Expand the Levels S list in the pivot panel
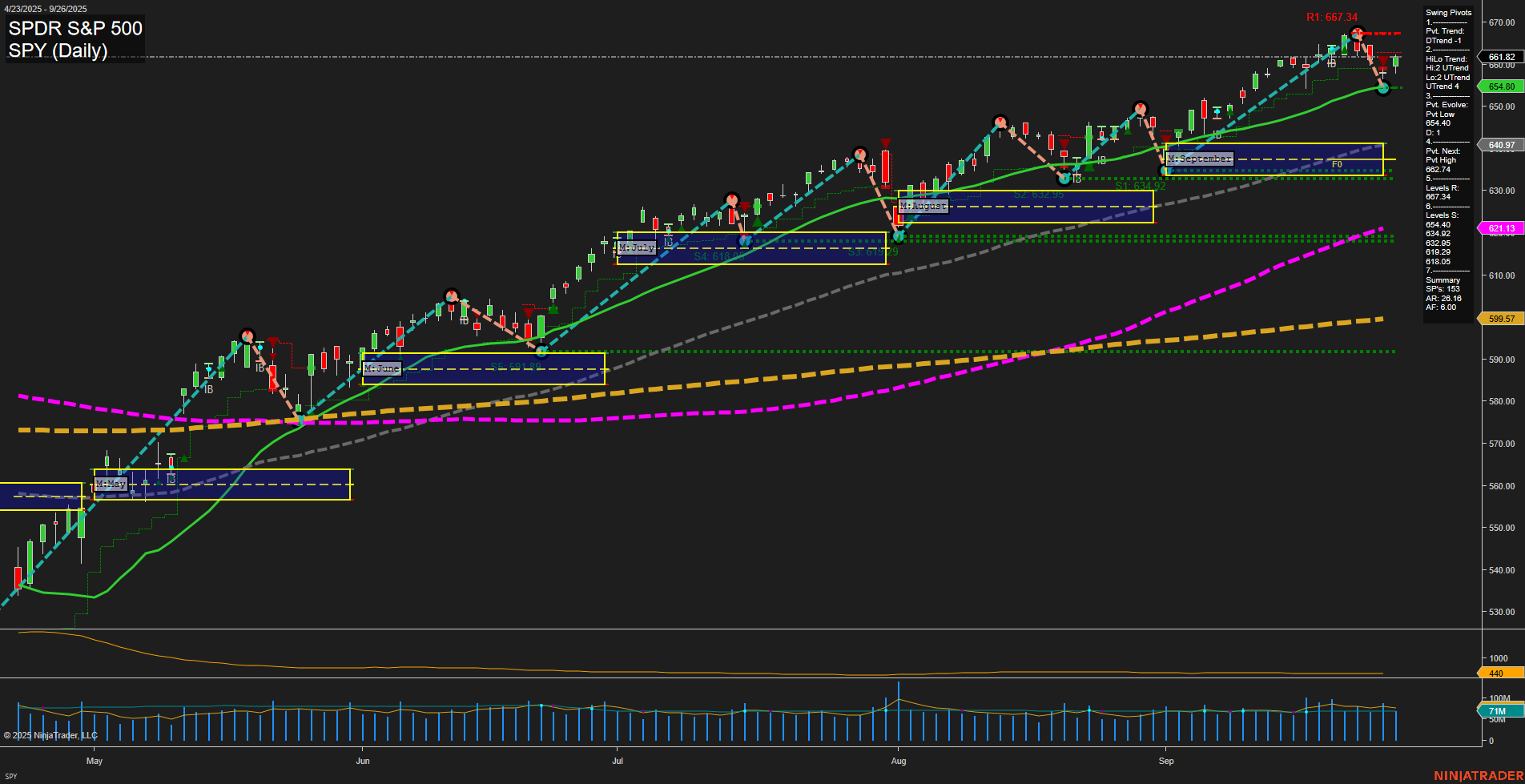1525x784 pixels. point(1442,215)
